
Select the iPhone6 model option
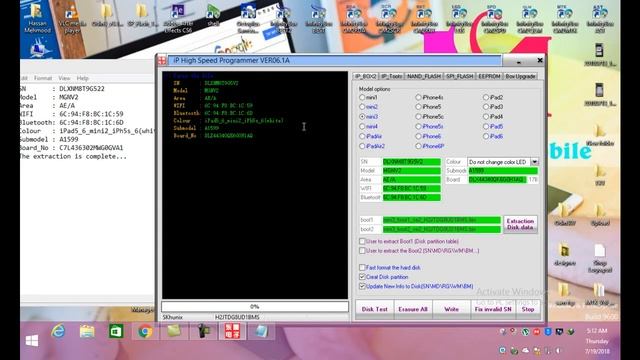[x=418, y=136]
